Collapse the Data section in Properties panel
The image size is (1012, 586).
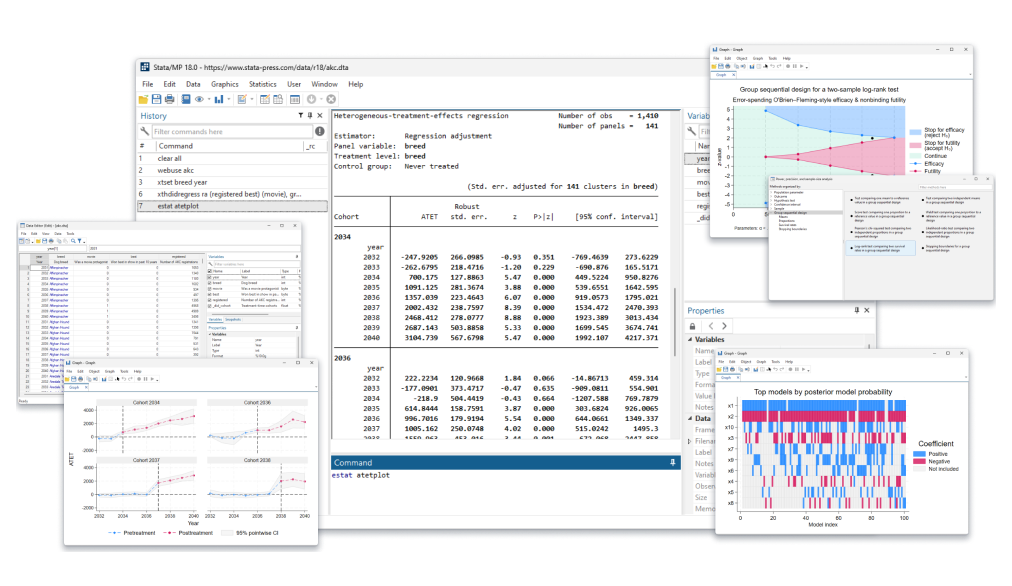pos(690,419)
